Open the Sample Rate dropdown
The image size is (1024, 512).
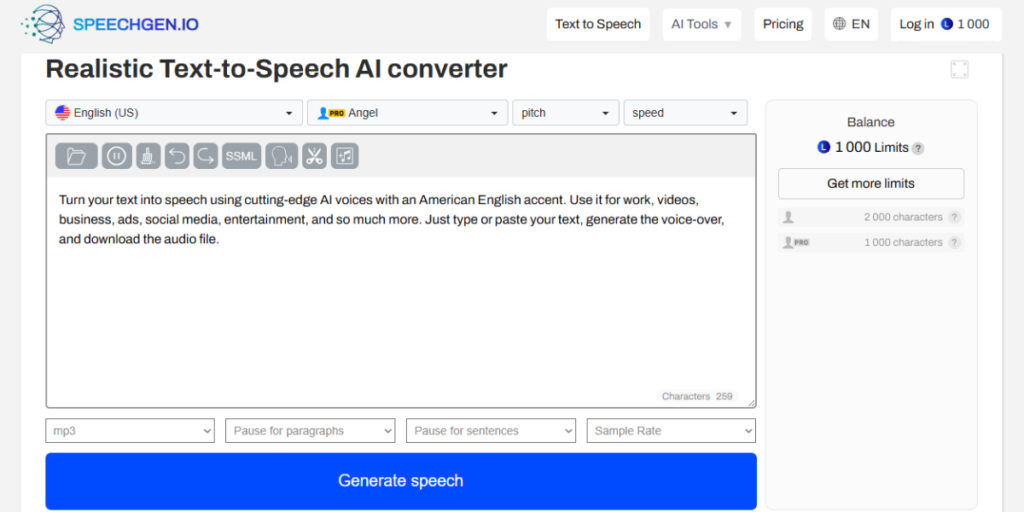tap(671, 431)
